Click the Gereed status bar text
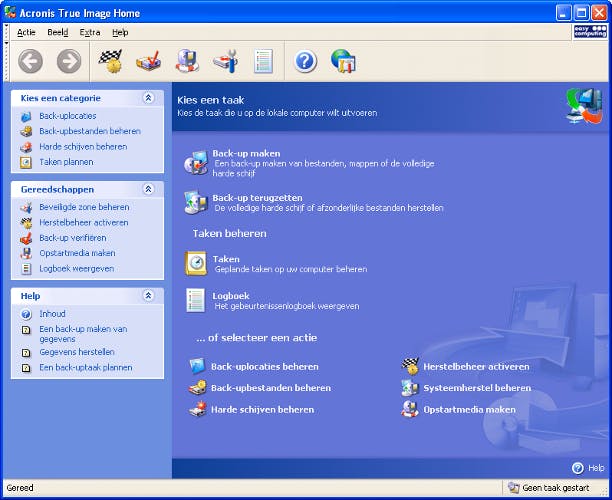The image size is (612, 500). pyautogui.click(x=20, y=488)
